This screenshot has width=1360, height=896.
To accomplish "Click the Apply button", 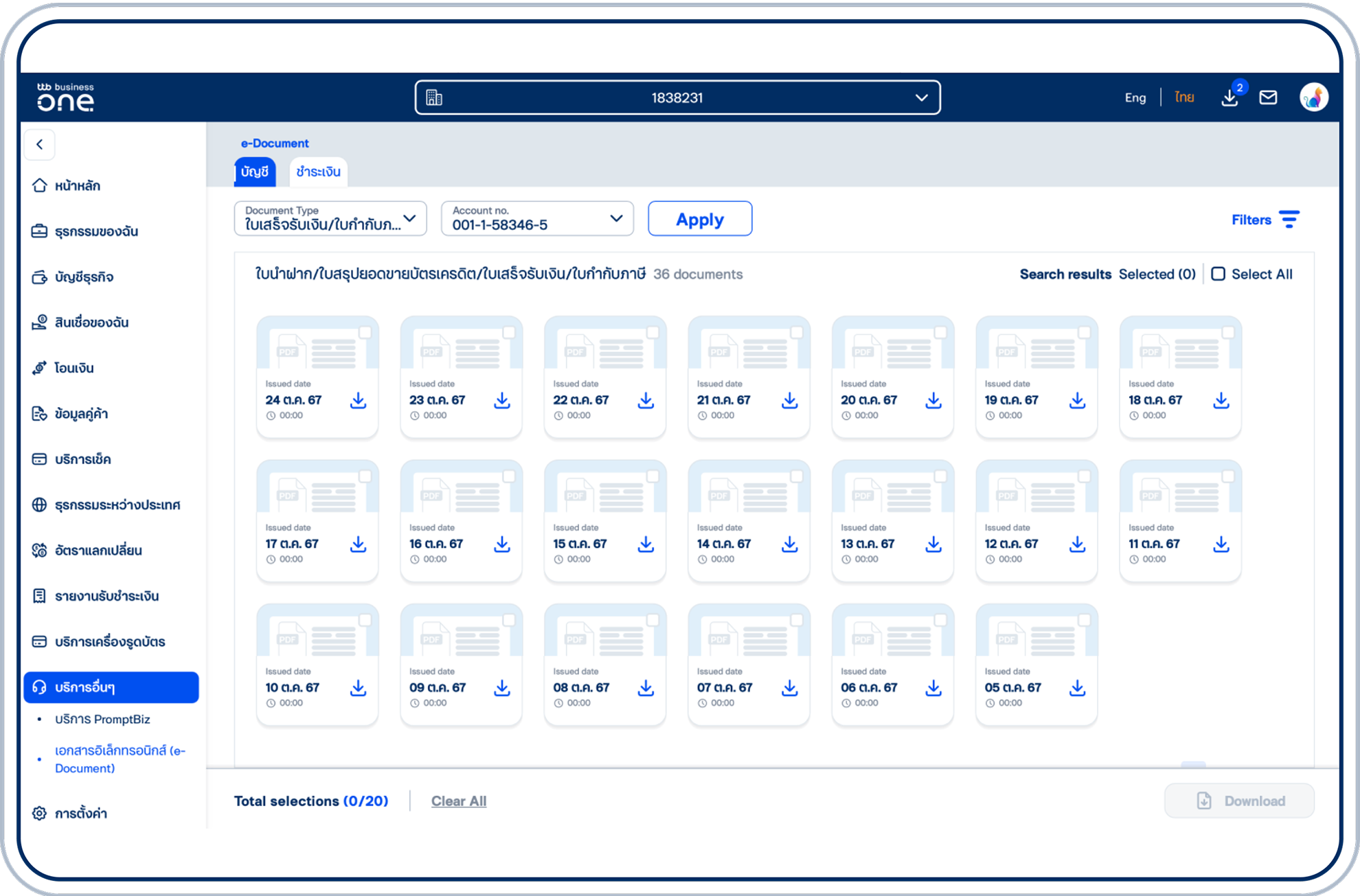I will (699, 219).
